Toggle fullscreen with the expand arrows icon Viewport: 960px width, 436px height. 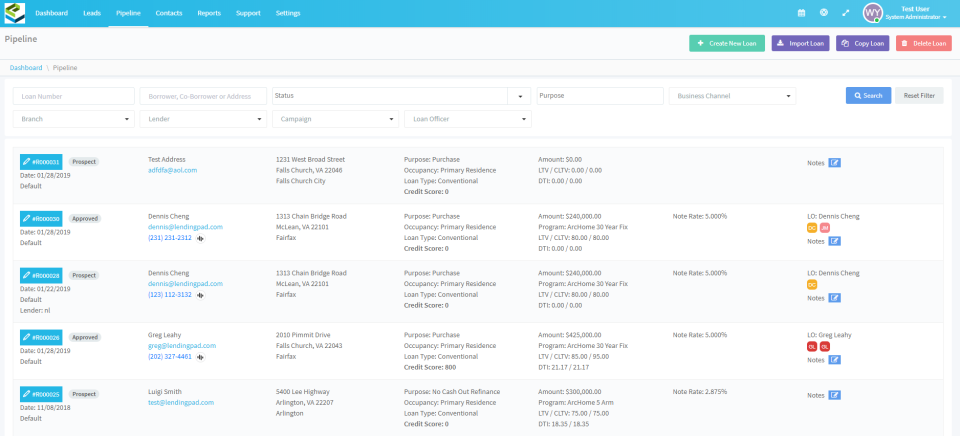[846, 13]
